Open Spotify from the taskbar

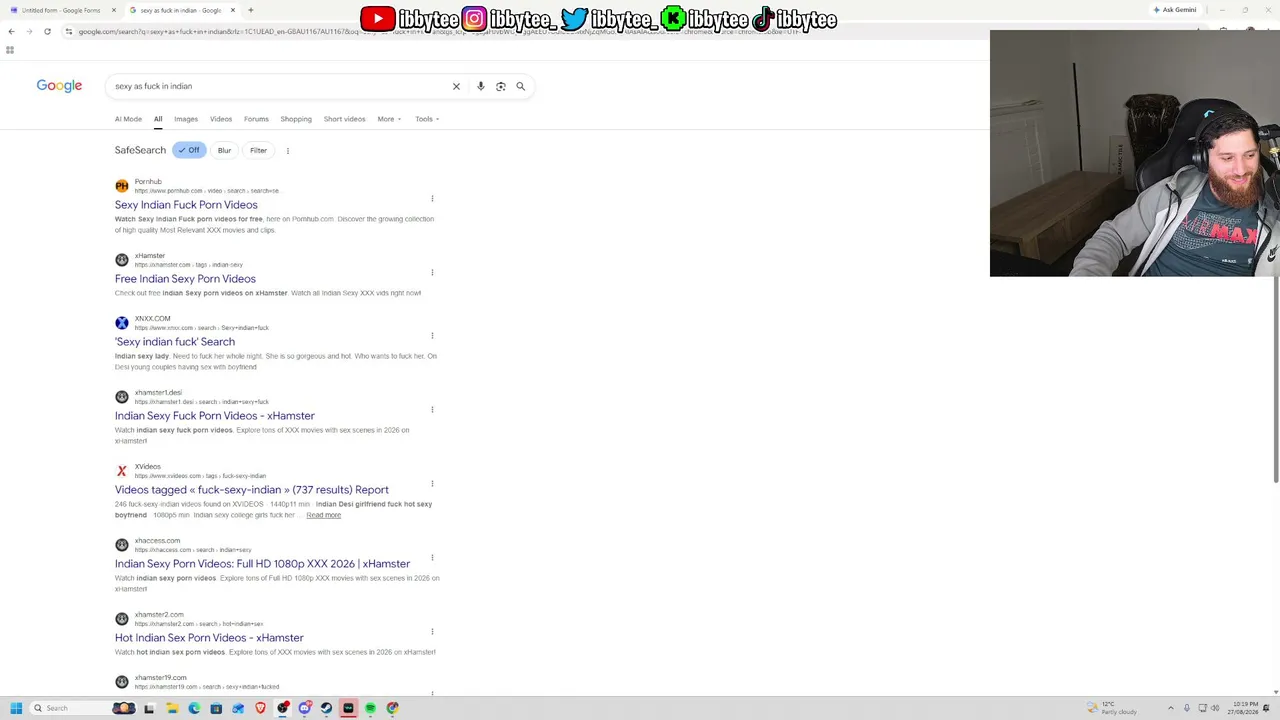(370, 708)
